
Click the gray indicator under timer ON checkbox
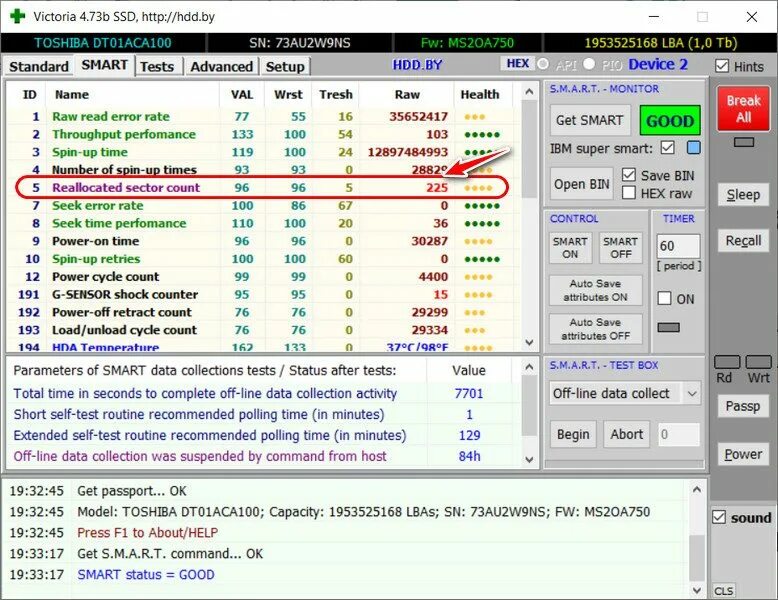[668, 328]
